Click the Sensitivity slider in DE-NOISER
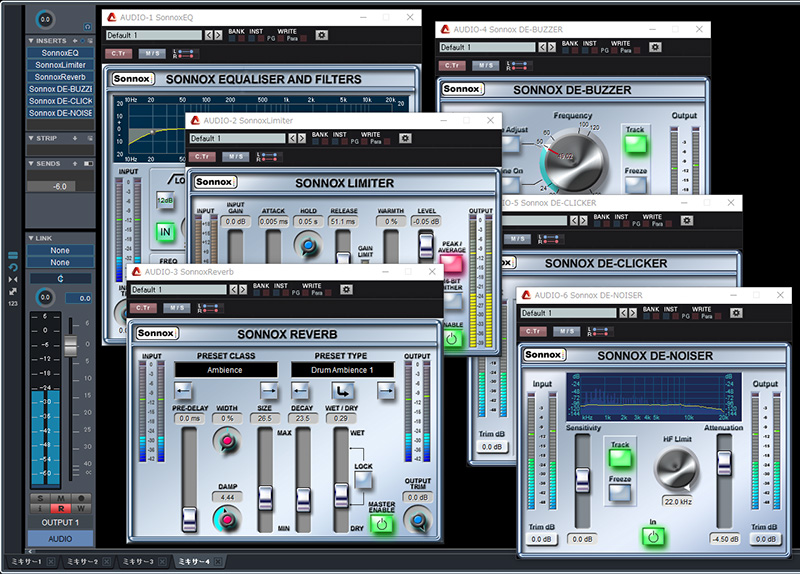The width and height of the screenshot is (800, 574). [582, 480]
